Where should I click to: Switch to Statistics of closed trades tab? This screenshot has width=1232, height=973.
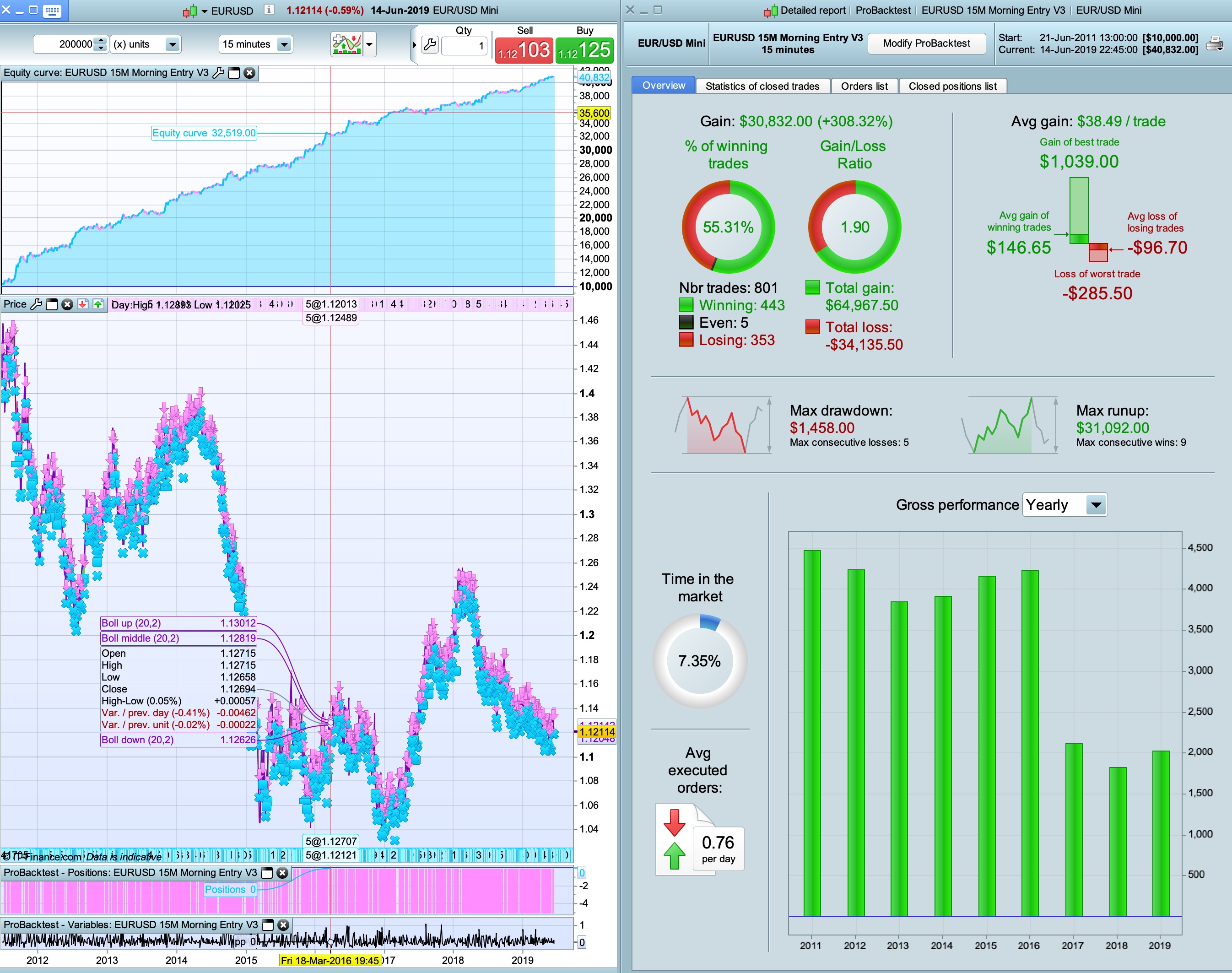click(x=762, y=86)
